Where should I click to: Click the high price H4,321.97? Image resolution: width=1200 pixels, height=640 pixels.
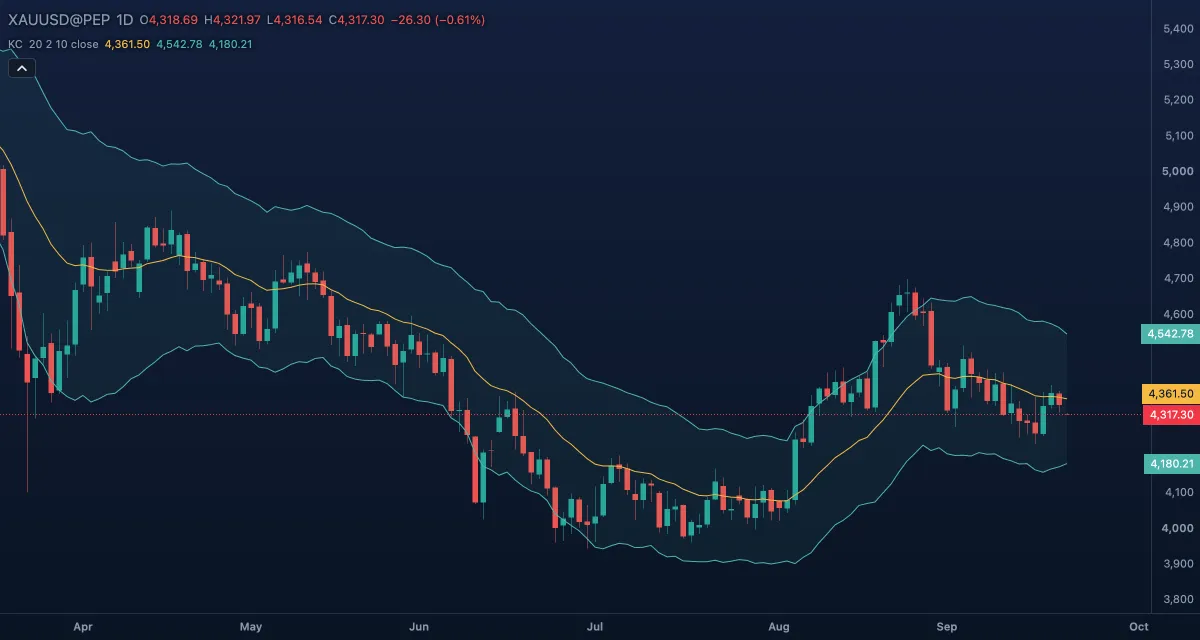(233, 20)
